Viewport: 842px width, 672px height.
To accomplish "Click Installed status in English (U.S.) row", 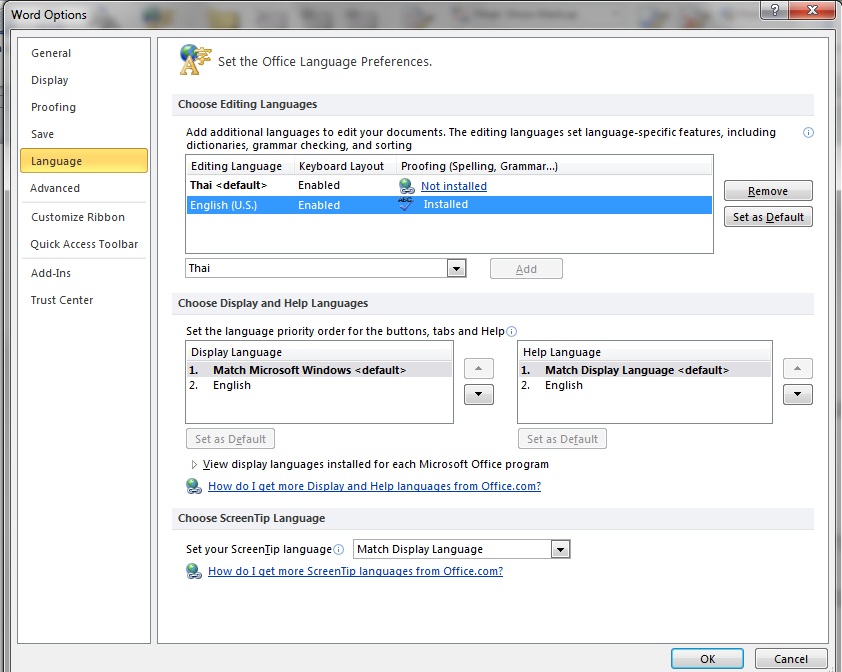I will coord(445,204).
